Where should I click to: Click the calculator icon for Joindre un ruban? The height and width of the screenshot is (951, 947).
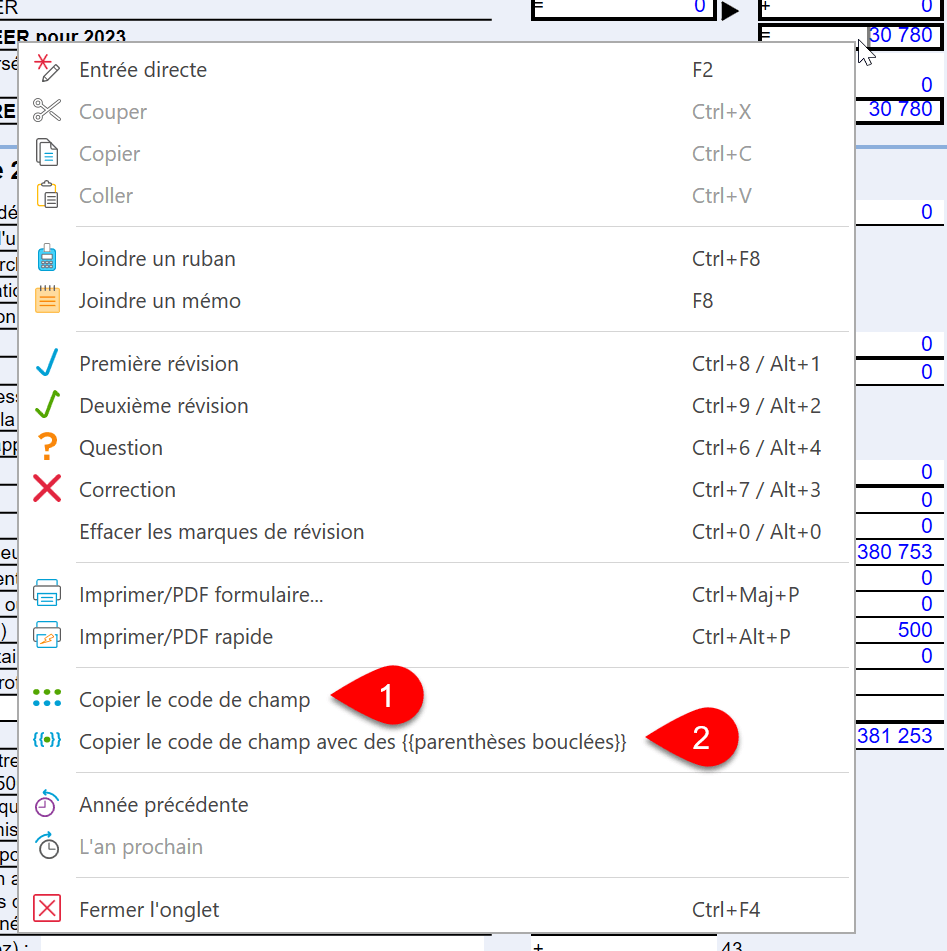(47, 258)
